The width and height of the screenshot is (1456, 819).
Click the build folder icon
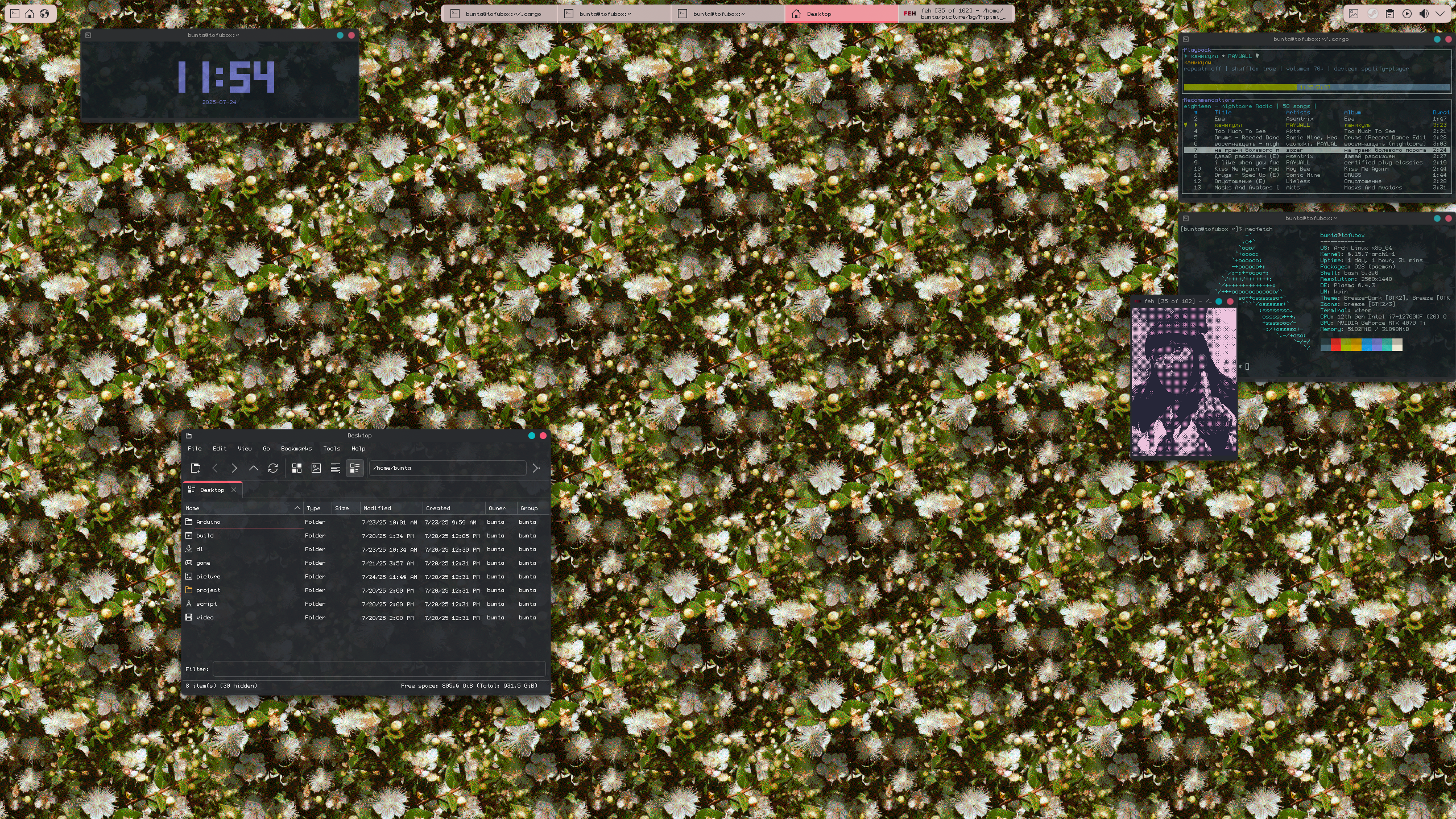[189, 535]
